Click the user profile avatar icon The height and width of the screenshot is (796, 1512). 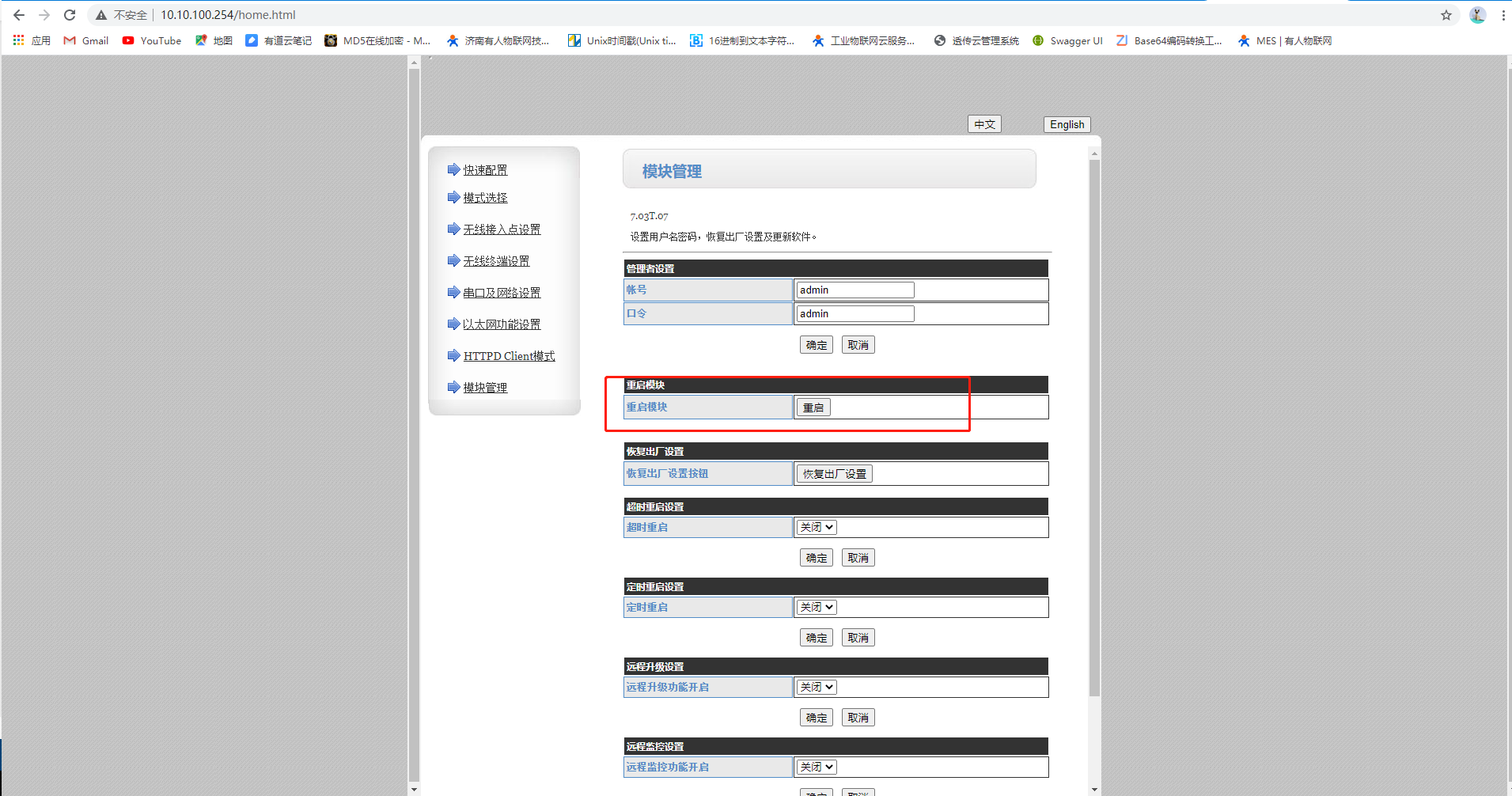1477,15
